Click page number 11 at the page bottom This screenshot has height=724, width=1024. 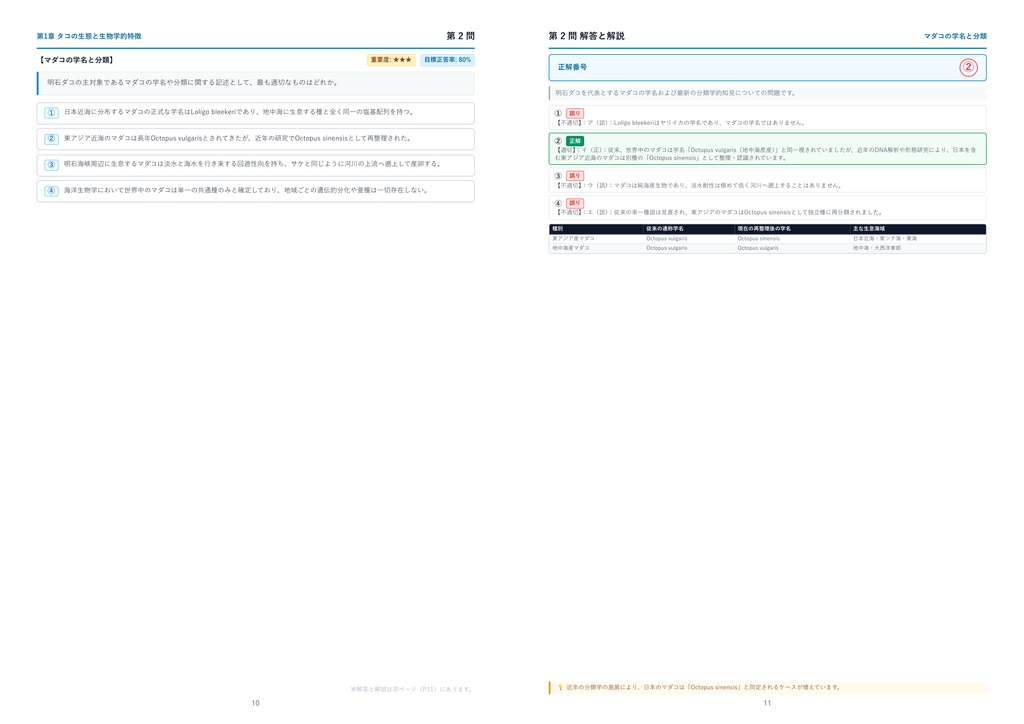click(767, 703)
